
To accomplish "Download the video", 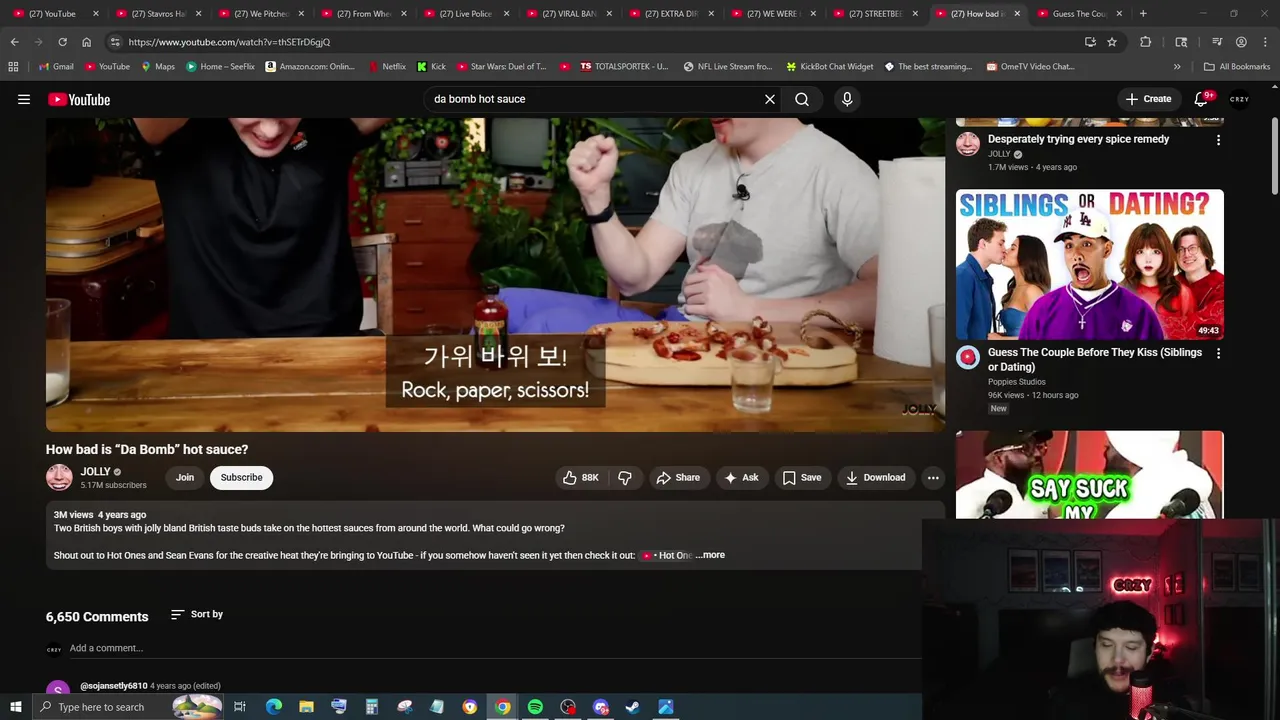I will 875,478.
